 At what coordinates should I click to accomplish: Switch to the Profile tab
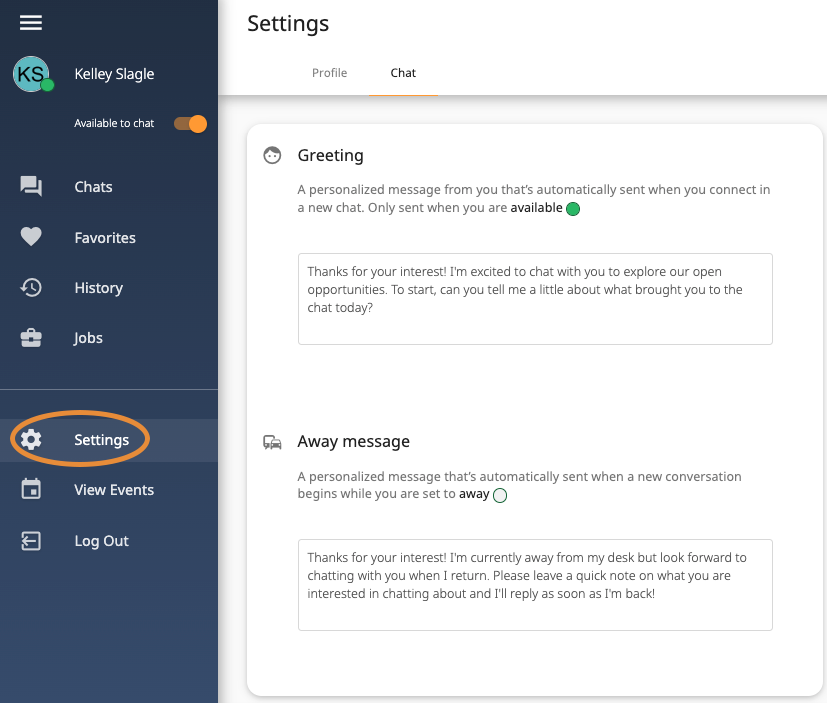(329, 73)
